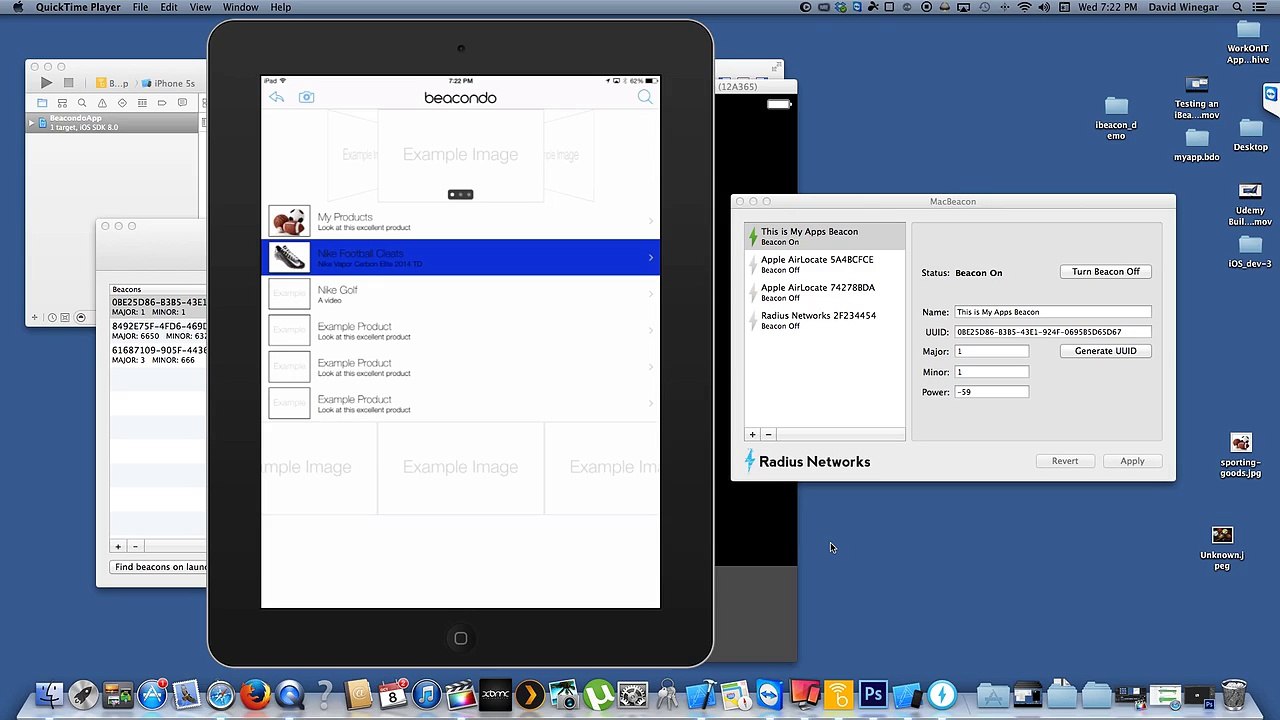Open the QuickTime Player File menu

141,7
